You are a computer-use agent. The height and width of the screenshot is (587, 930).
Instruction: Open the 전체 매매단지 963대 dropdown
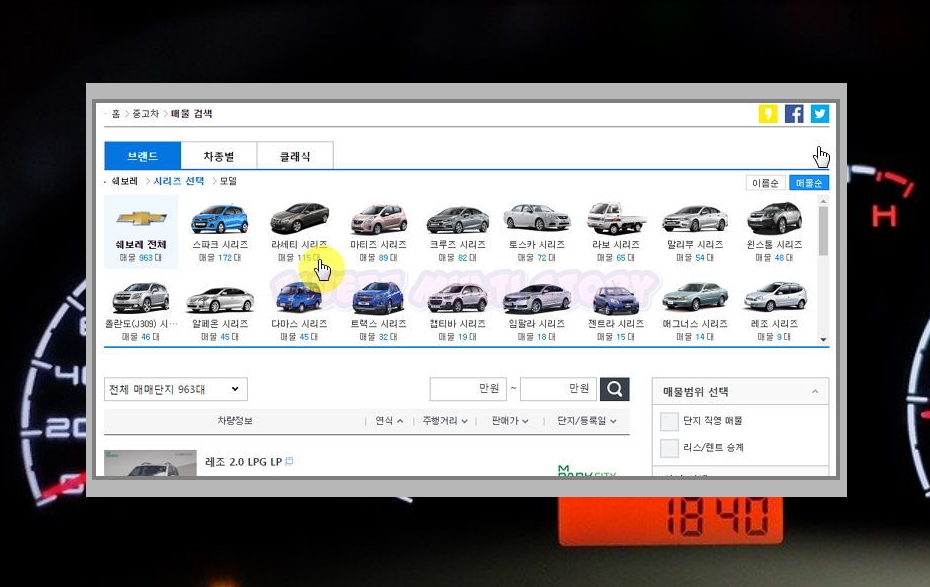coord(176,389)
